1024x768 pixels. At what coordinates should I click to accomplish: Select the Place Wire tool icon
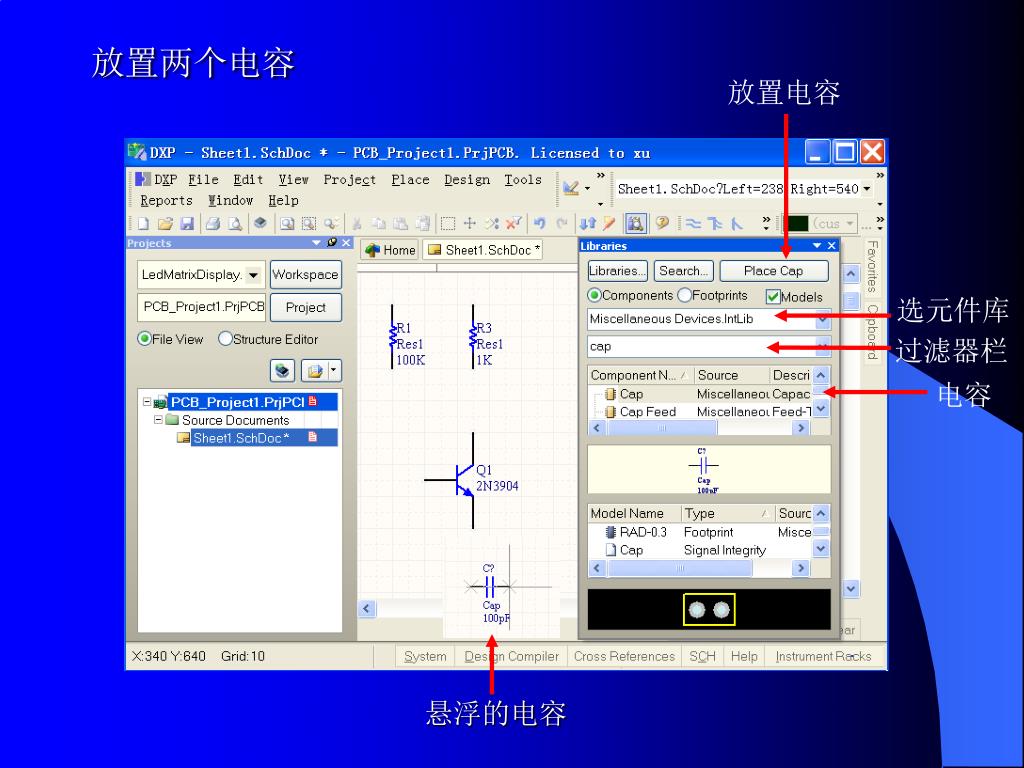[694, 223]
